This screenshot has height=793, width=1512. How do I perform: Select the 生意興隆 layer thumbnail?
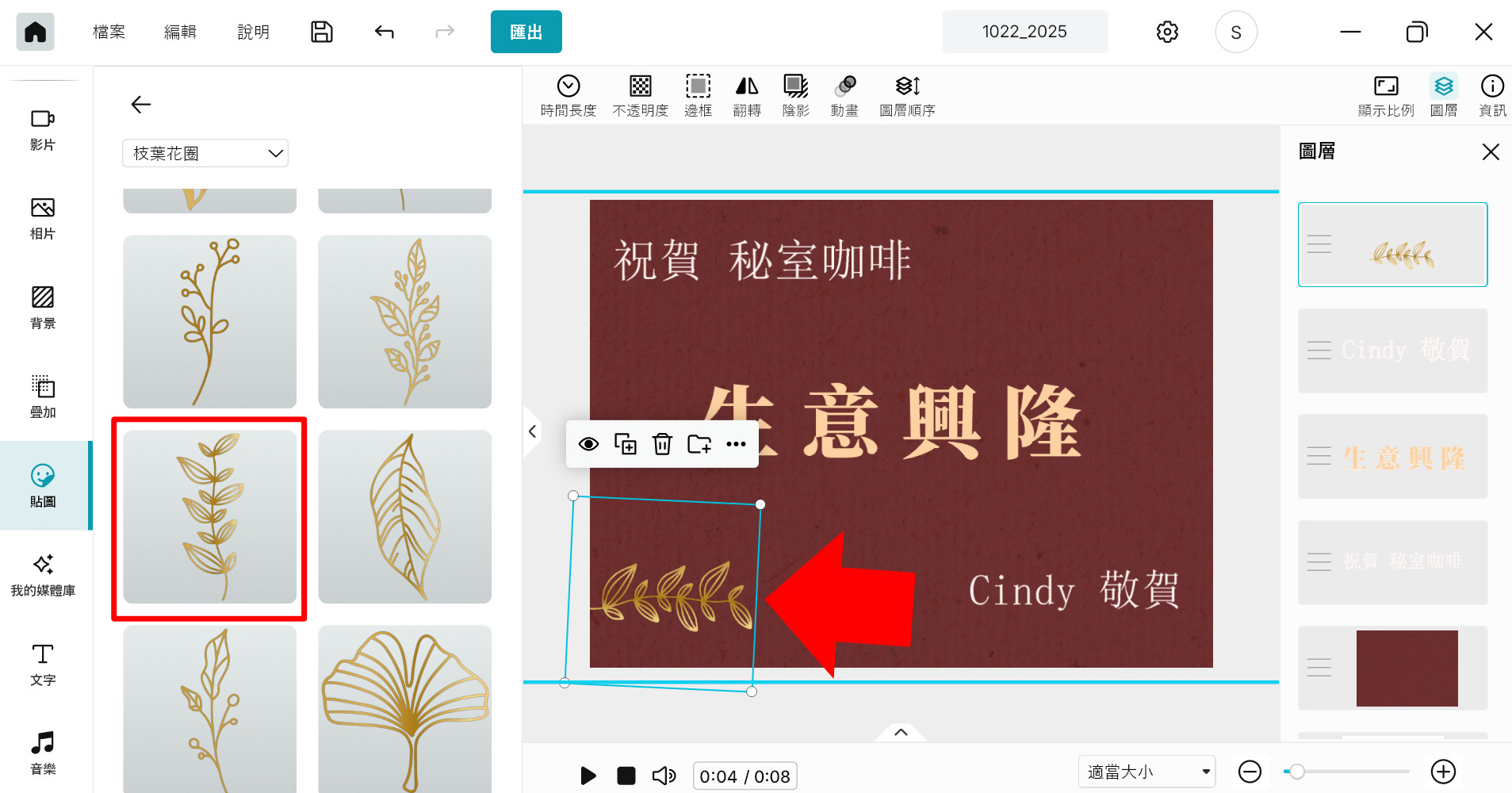pos(1392,457)
